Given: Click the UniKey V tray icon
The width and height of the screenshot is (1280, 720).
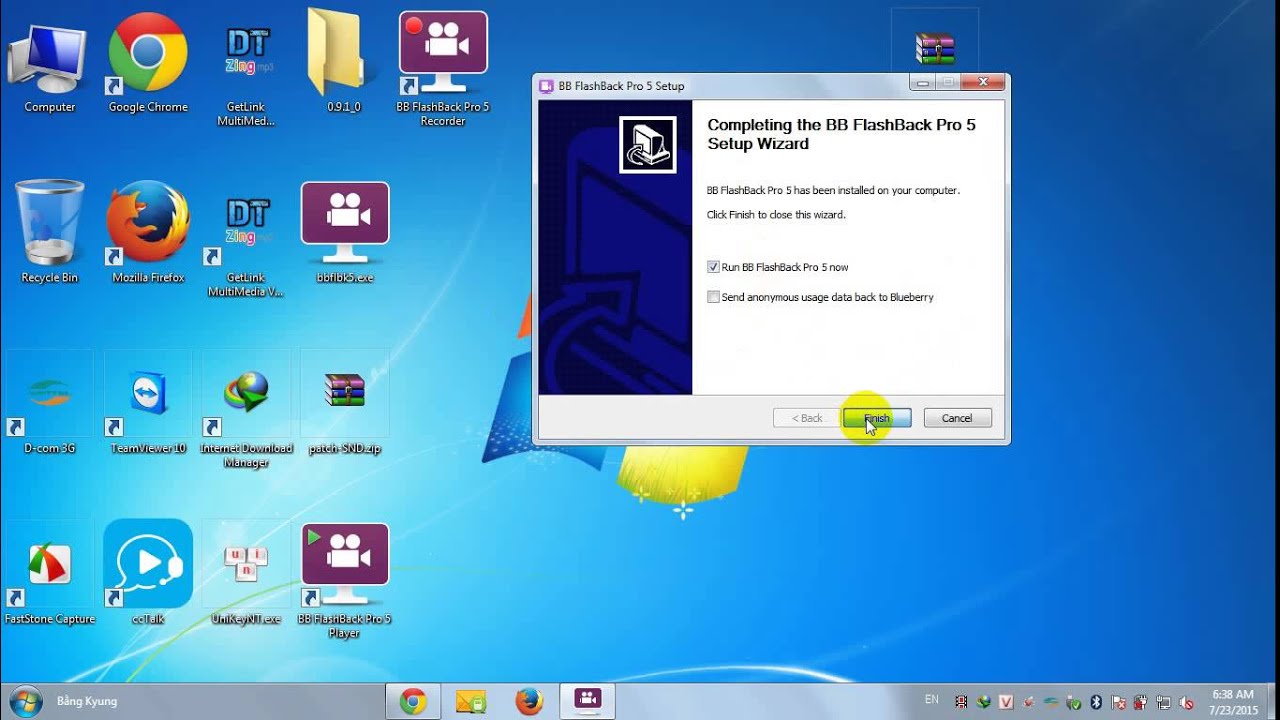Looking at the screenshot, I should click(x=1006, y=702).
